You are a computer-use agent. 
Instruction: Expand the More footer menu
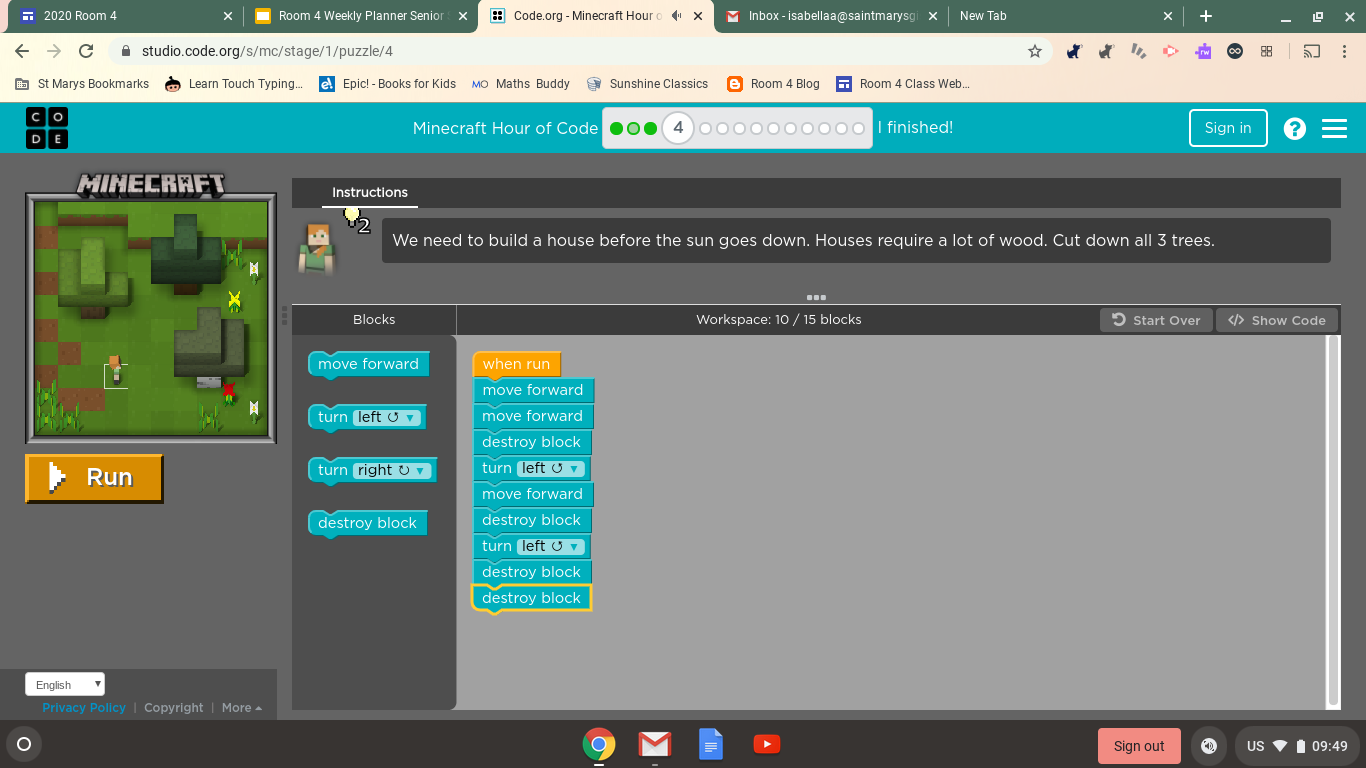click(x=242, y=707)
